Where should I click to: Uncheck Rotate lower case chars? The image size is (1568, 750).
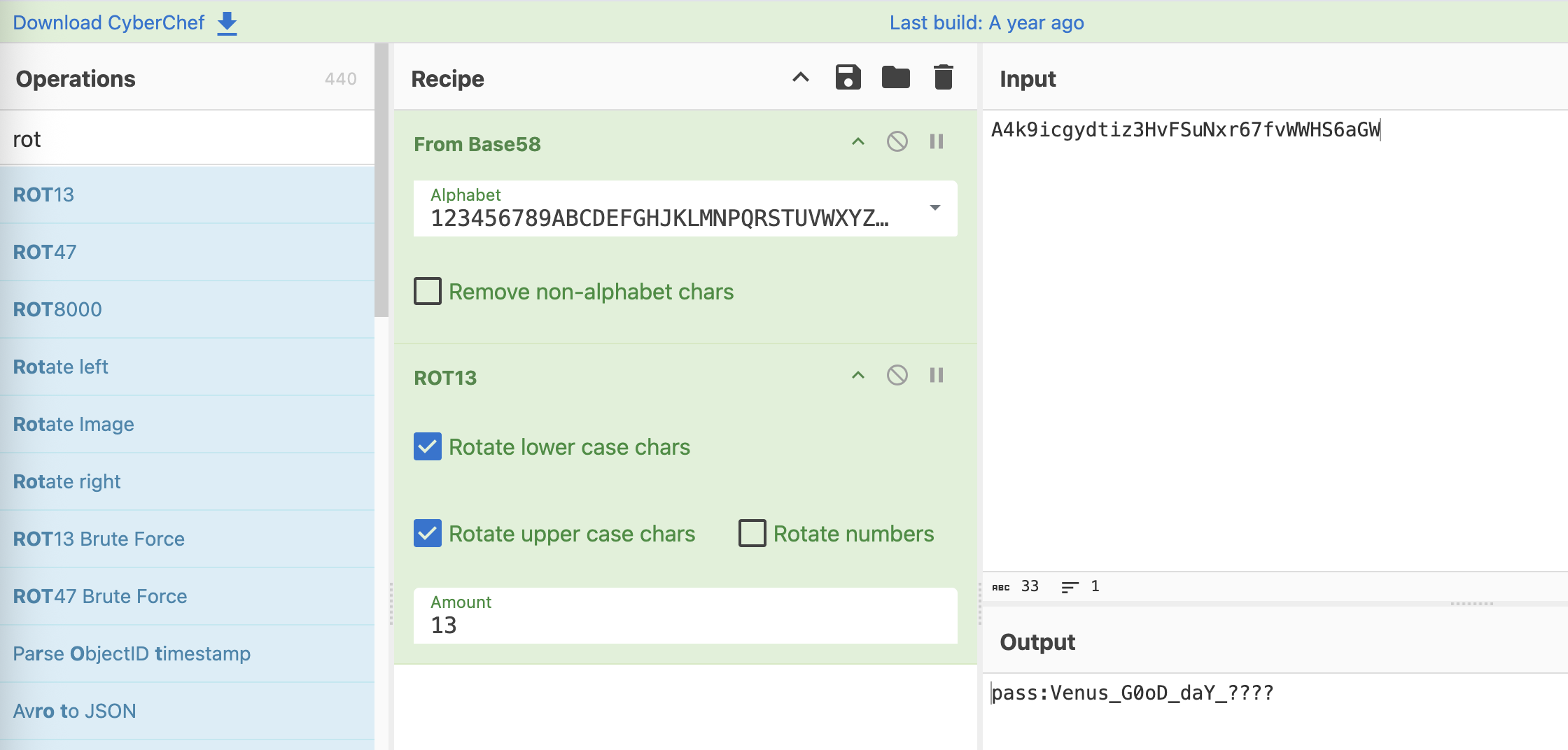pyautogui.click(x=428, y=446)
